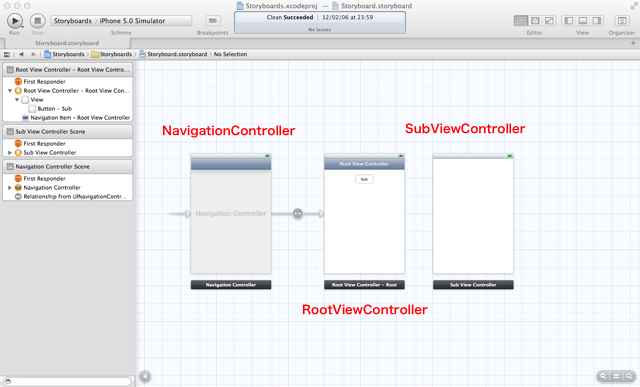Image resolution: width=640 pixels, height=387 pixels.
Task: Zoom in the storyboard canvas
Action: [x=629, y=376]
